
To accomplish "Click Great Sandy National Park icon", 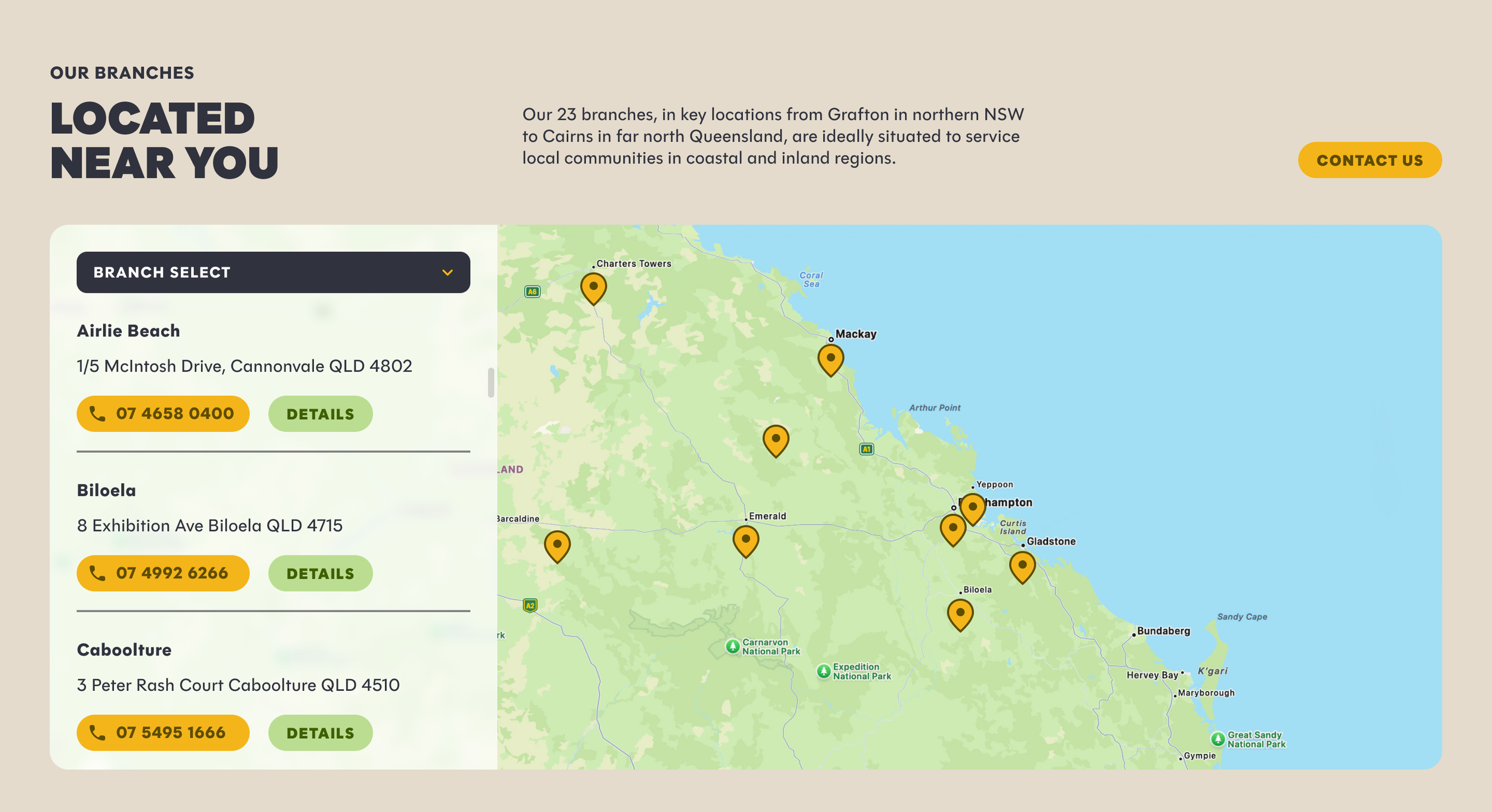I will coord(1217,739).
